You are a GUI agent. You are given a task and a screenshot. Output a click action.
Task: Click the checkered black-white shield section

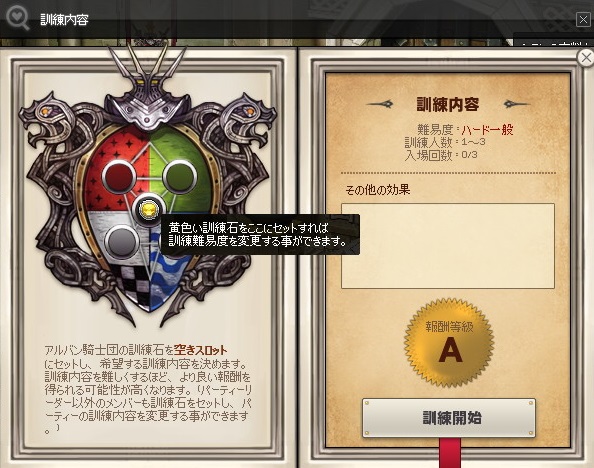click(129, 284)
